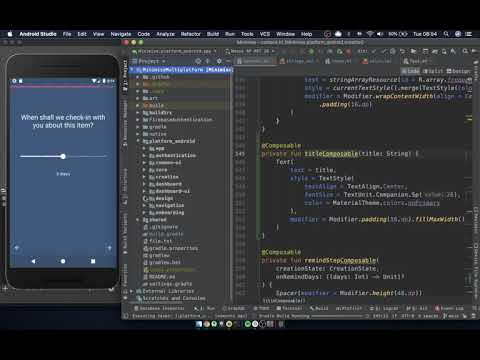Click the Gradle Build Running status text
The image size is (480, 360).
pos(284,316)
